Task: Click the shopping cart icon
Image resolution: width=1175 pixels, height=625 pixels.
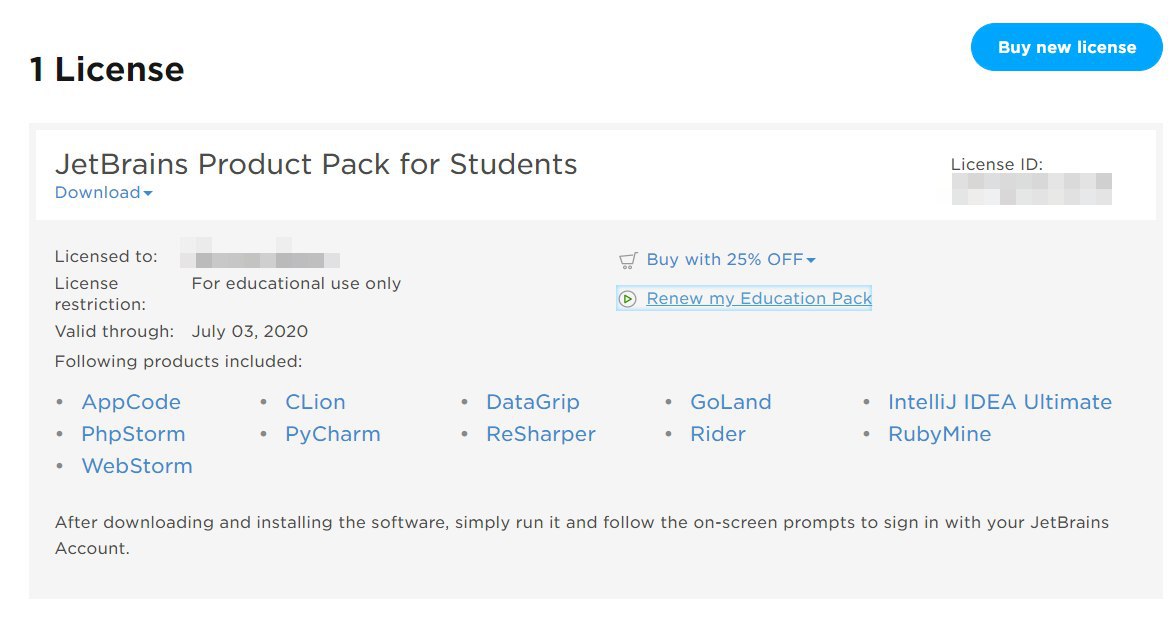Action: [628, 260]
